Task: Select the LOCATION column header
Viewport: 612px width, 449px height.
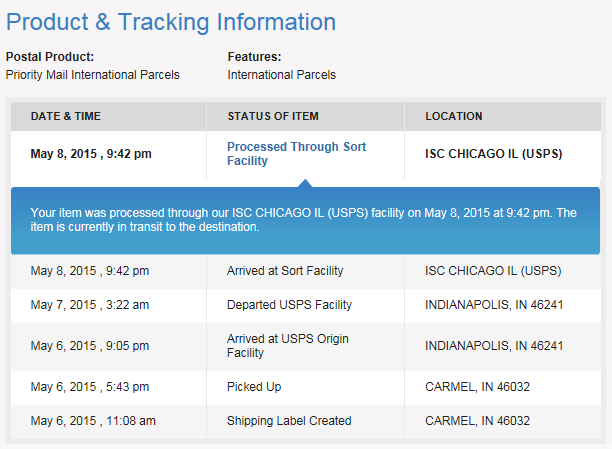Action: click(454, 116)
